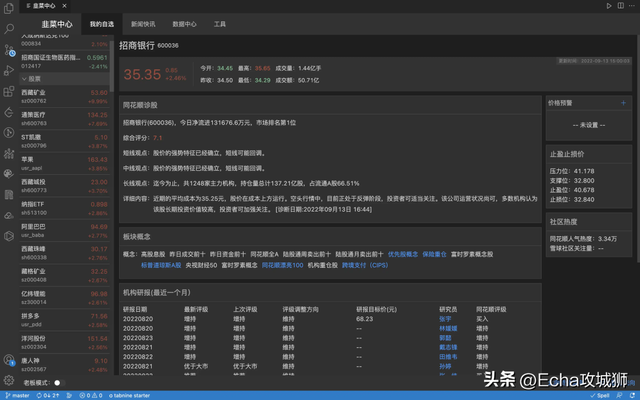Switch to the 数据中心 tab
Screen dimensions: 640x400
click(184, 22)
